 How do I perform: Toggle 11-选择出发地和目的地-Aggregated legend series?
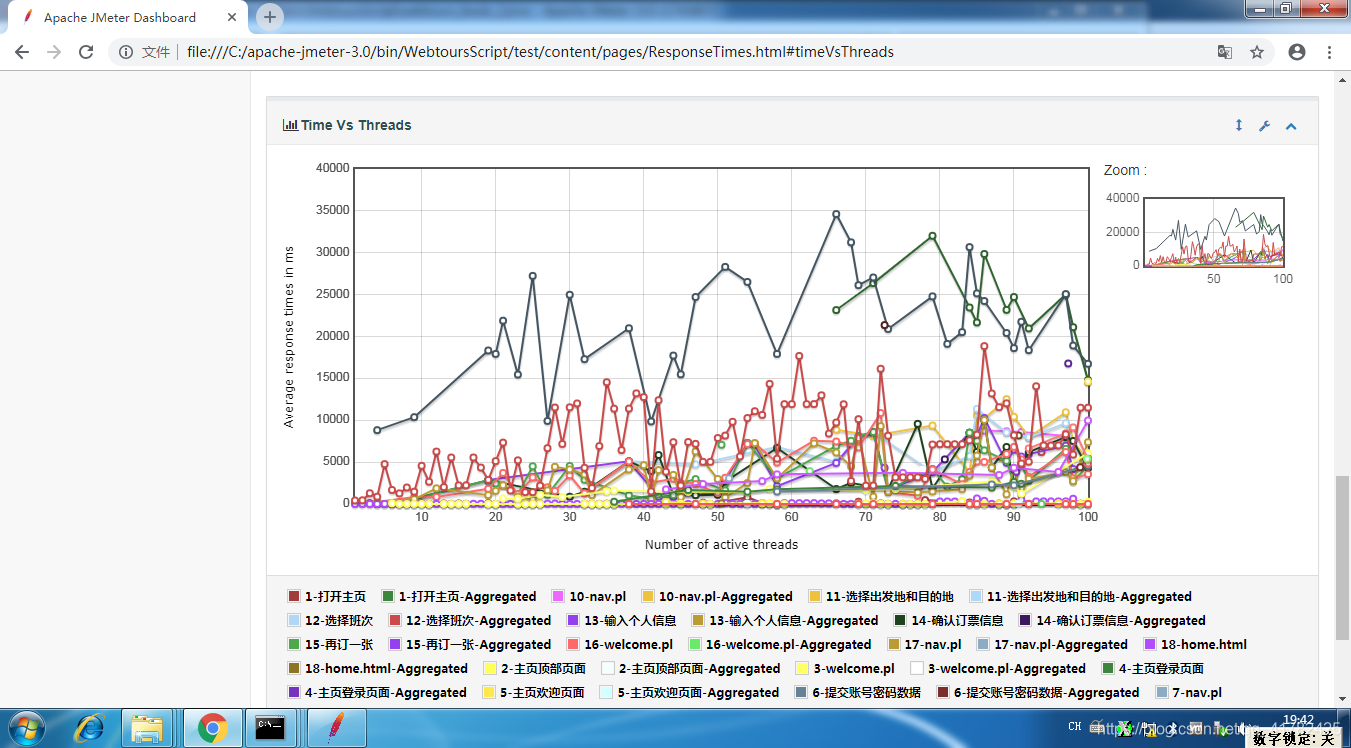(x=1080, y=597)
